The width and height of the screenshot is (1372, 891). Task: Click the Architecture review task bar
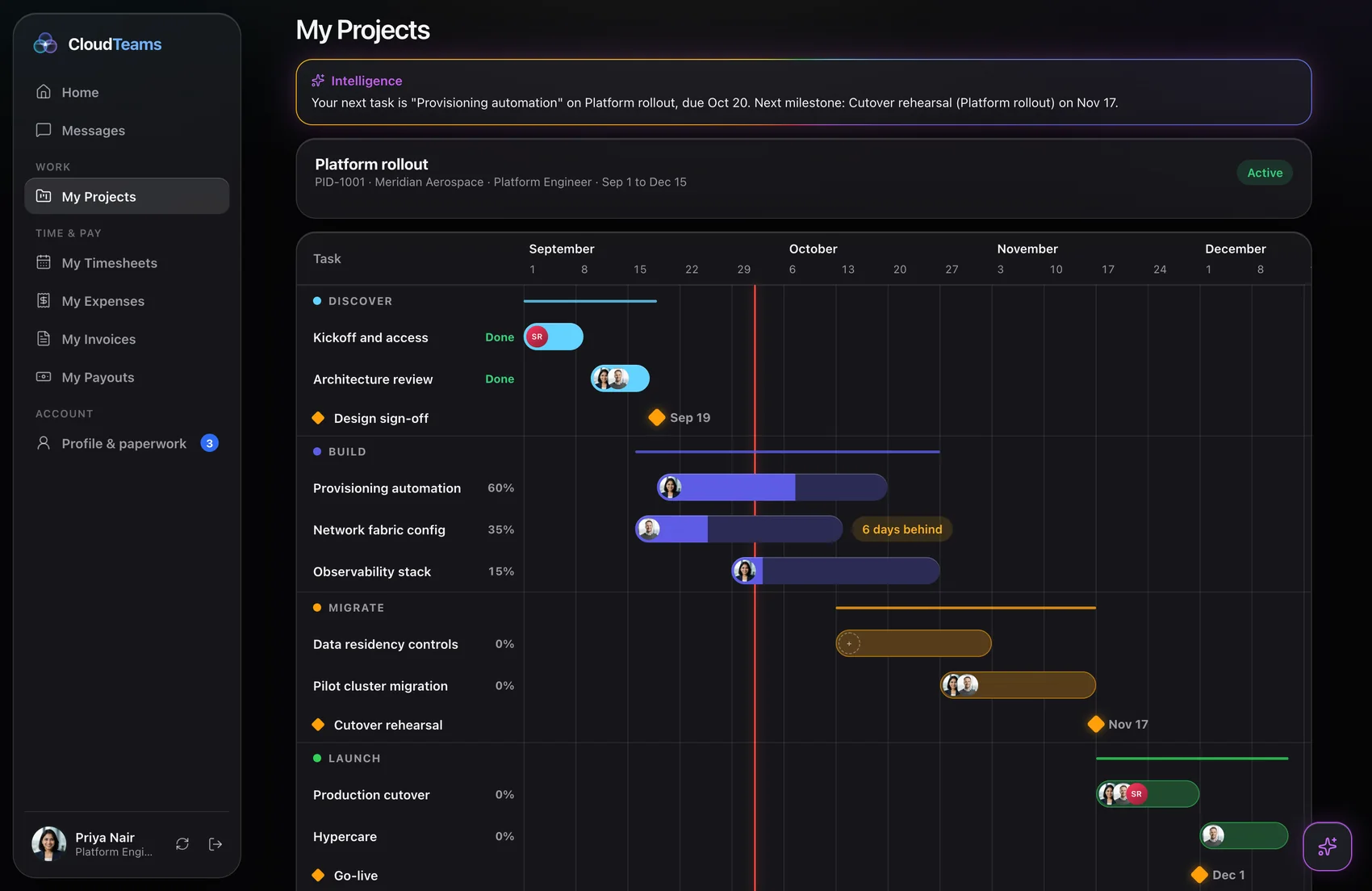coord(620,379)
